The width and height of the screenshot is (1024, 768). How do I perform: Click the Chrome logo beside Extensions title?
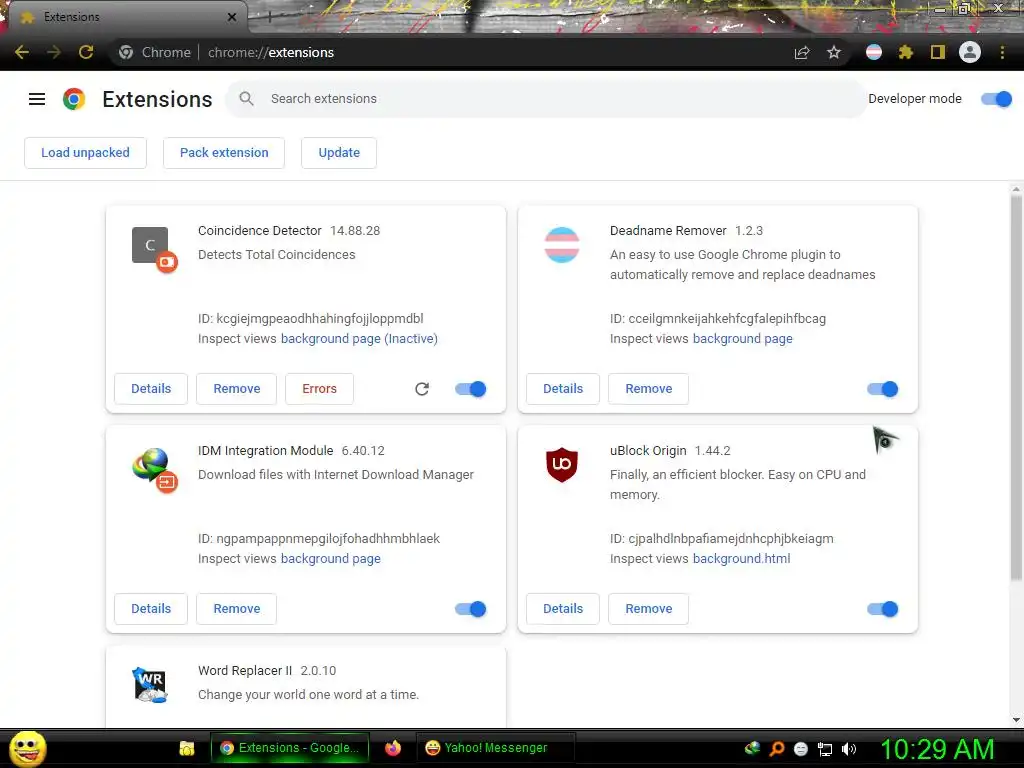click(74, 99)
